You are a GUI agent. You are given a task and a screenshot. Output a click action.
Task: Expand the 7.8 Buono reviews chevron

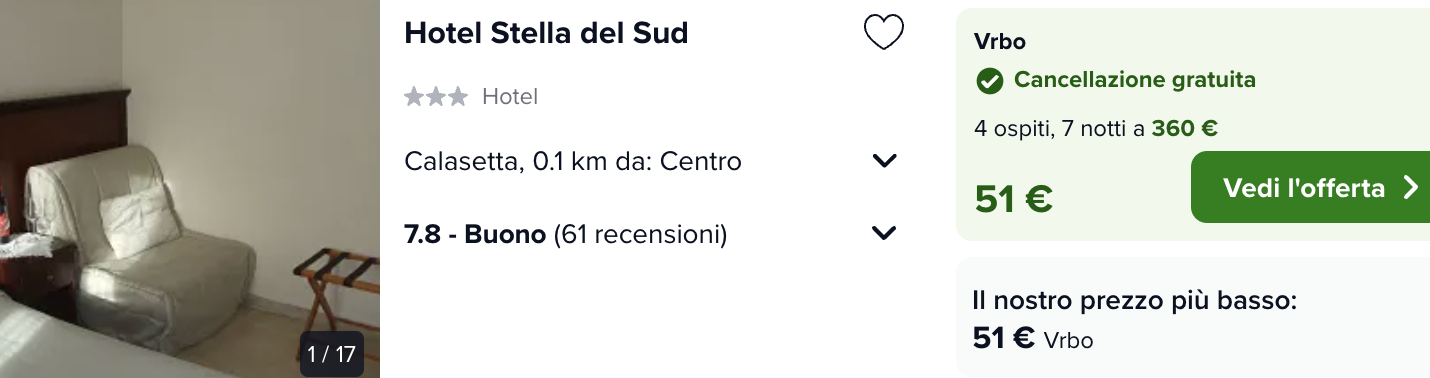pyautogui.click(x=884, y=234)
